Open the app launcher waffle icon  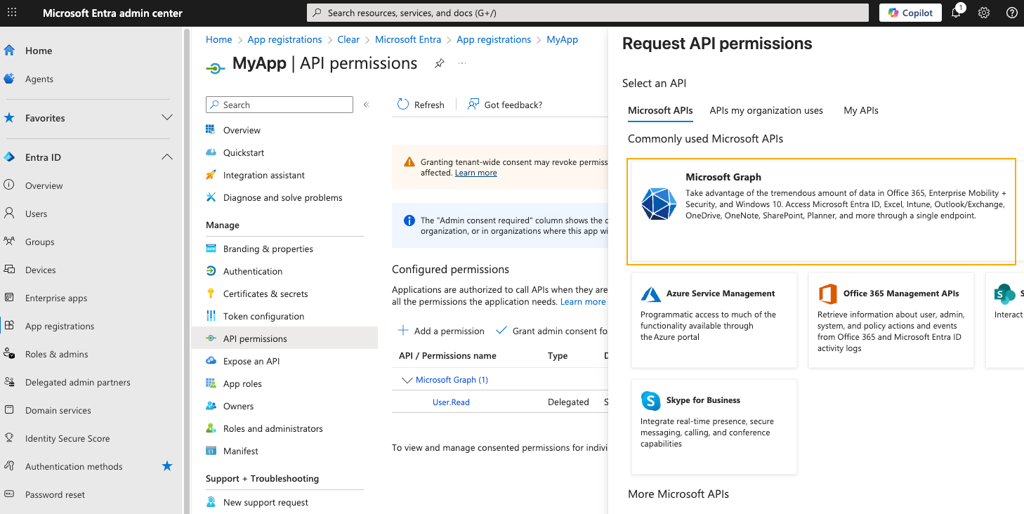(12, 13)
